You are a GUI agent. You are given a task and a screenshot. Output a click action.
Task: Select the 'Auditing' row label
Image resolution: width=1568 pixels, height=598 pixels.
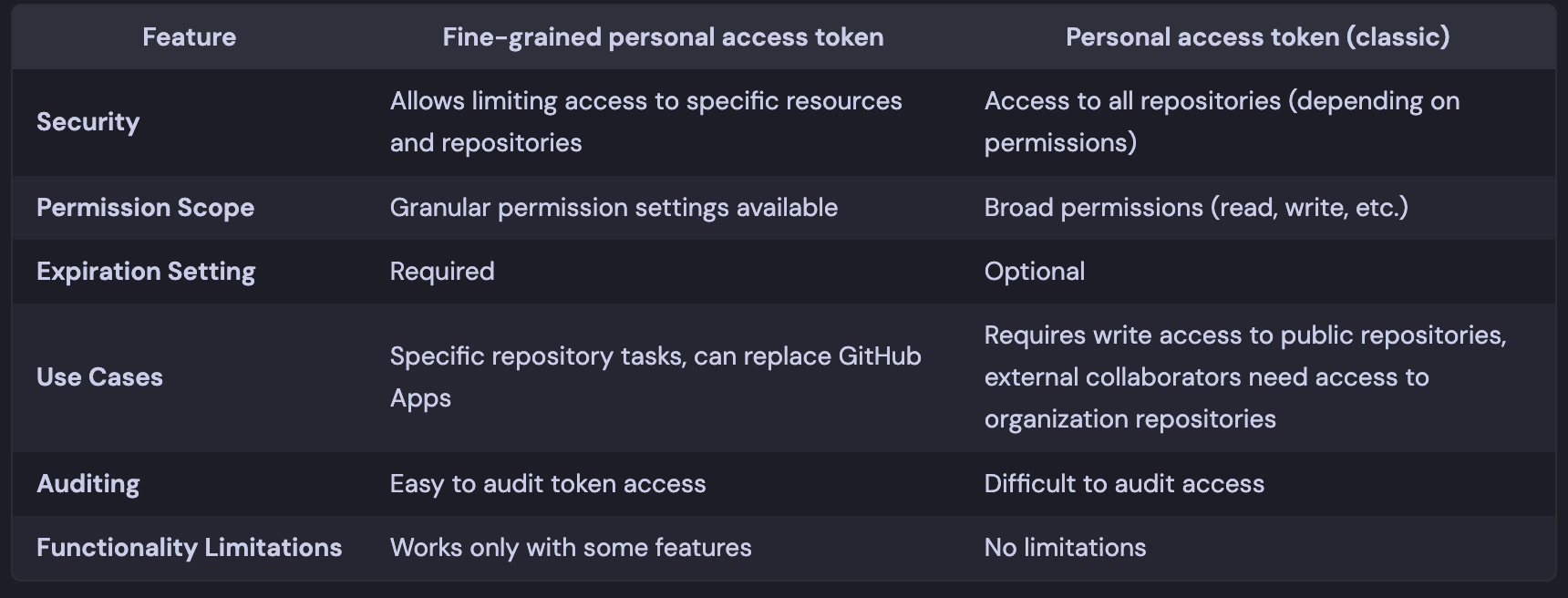pyautogui.click(x=88, y=484)
